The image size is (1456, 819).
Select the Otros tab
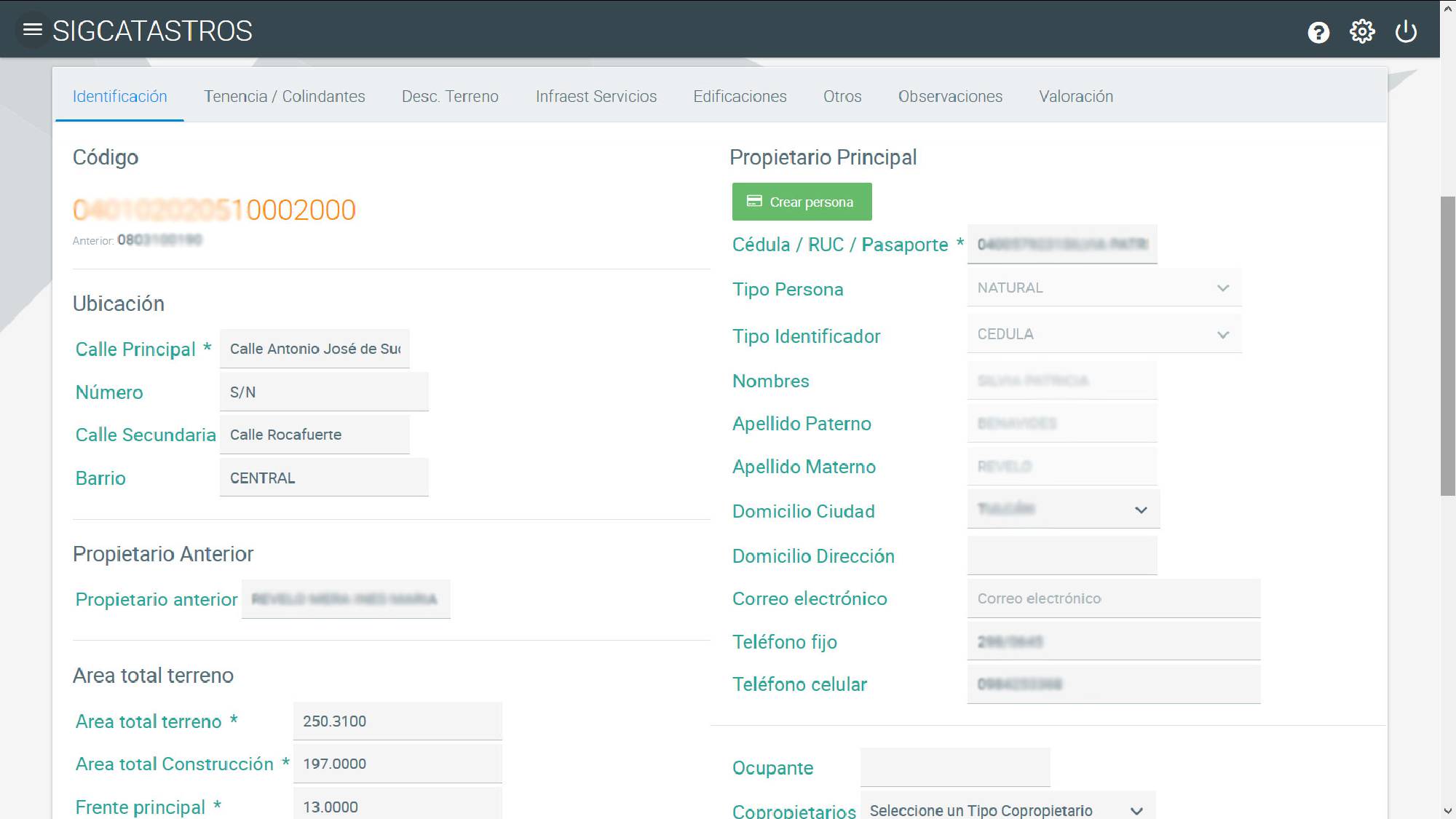[x=842, y=96]
